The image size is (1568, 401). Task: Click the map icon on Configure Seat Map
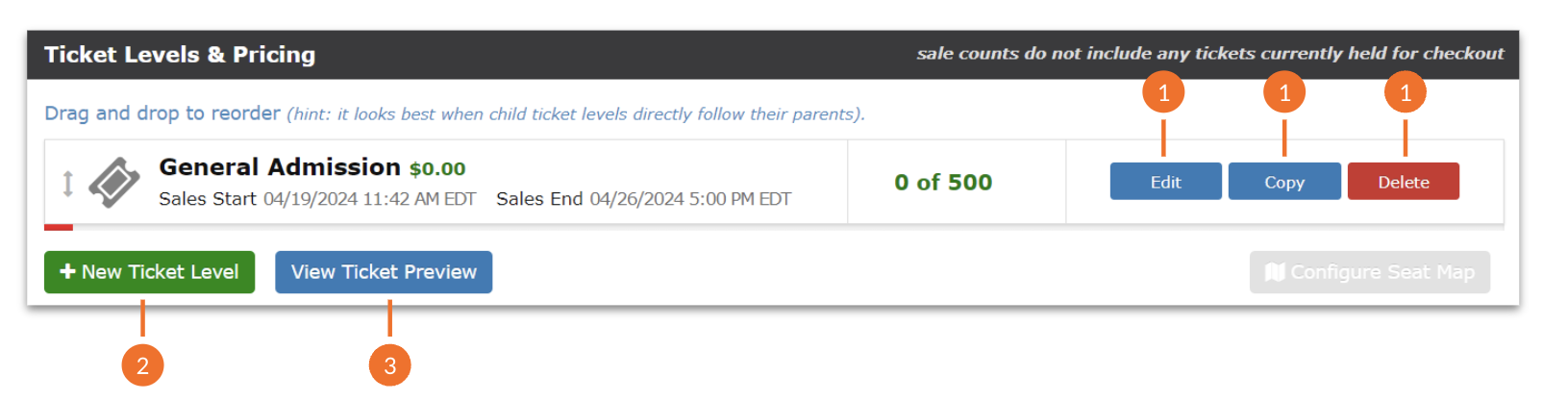click(1275, 272)
